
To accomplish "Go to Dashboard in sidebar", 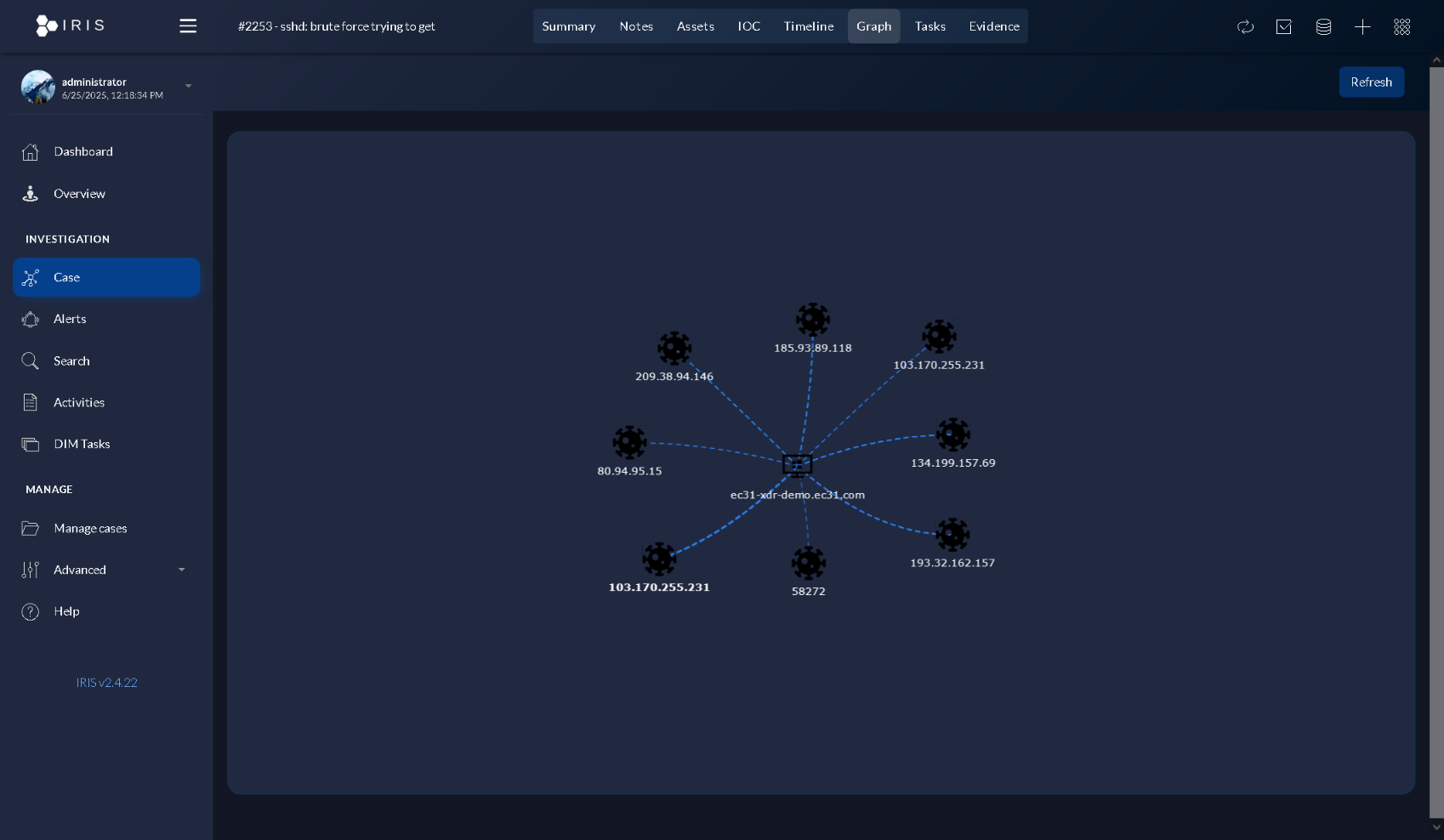I will [x=106, y=151].
